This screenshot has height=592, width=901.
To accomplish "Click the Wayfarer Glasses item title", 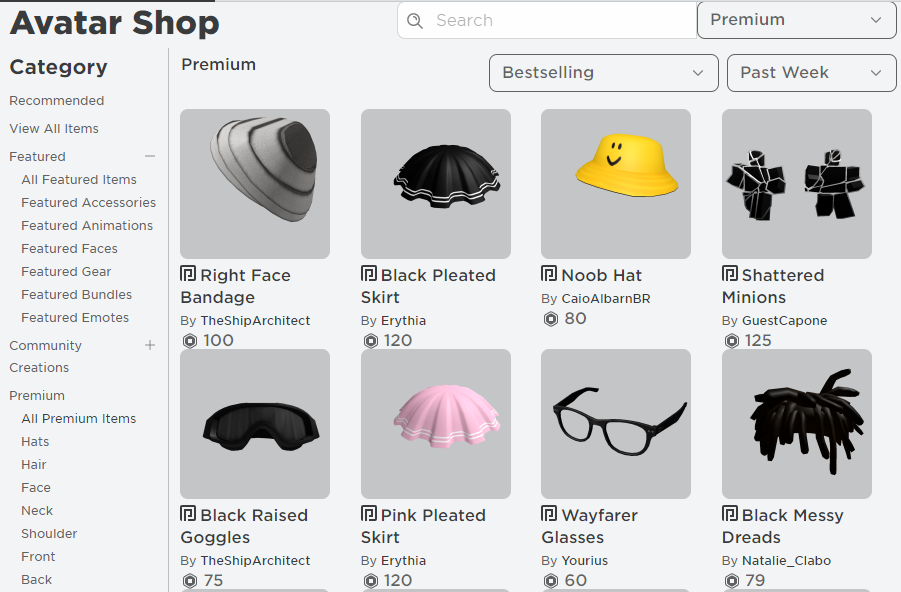I will tap(590, 526).
